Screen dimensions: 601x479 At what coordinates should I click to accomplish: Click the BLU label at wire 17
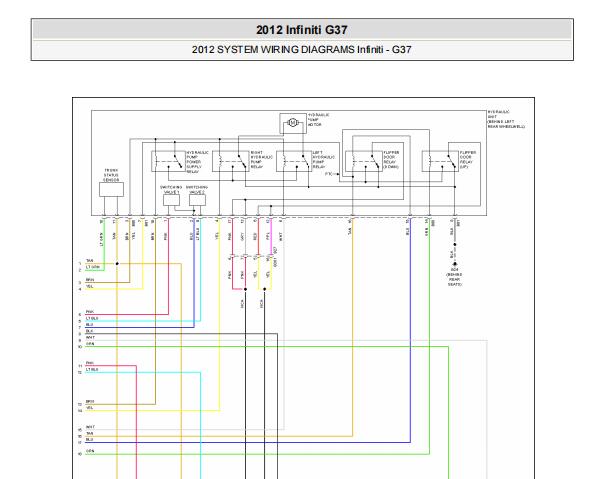pos(89,440)
